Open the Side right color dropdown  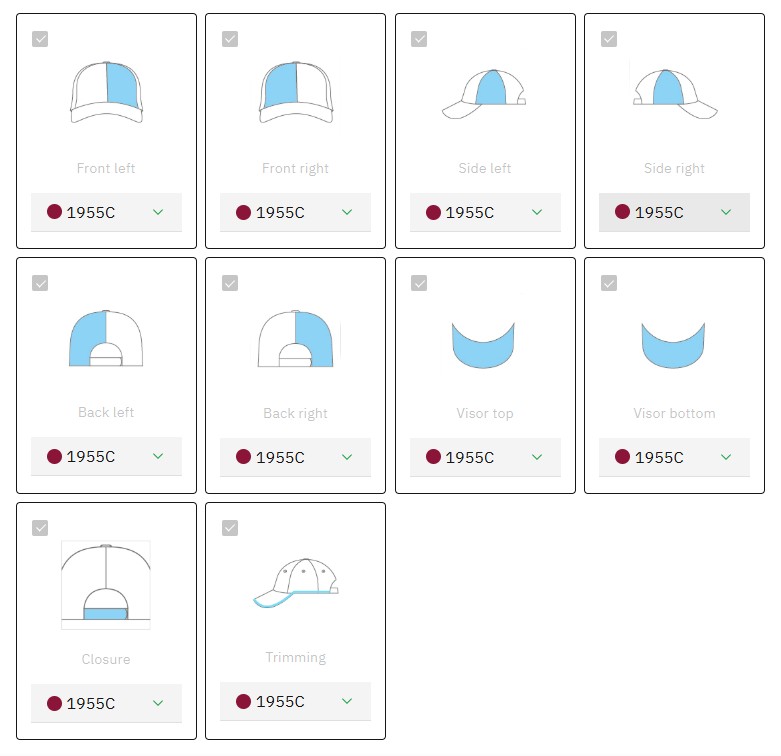674,212
